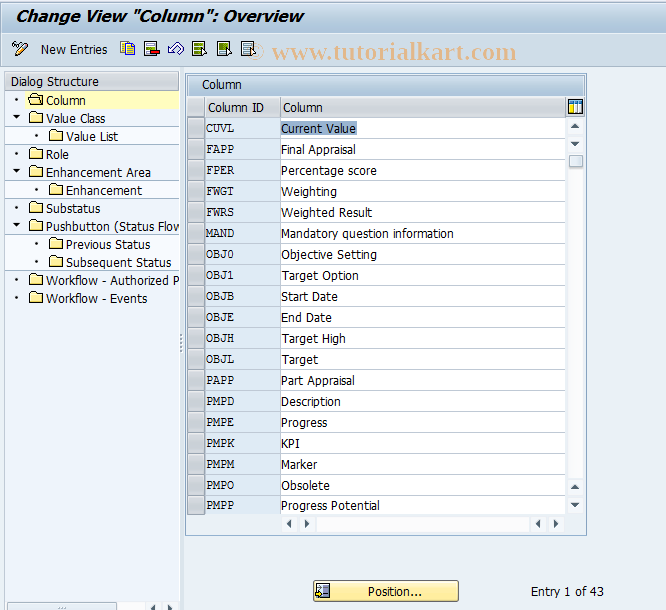The image size is (666, 610).
Task: Collapse the Pushbutton (Status Flow) node
Action: [x=17, y=225]
